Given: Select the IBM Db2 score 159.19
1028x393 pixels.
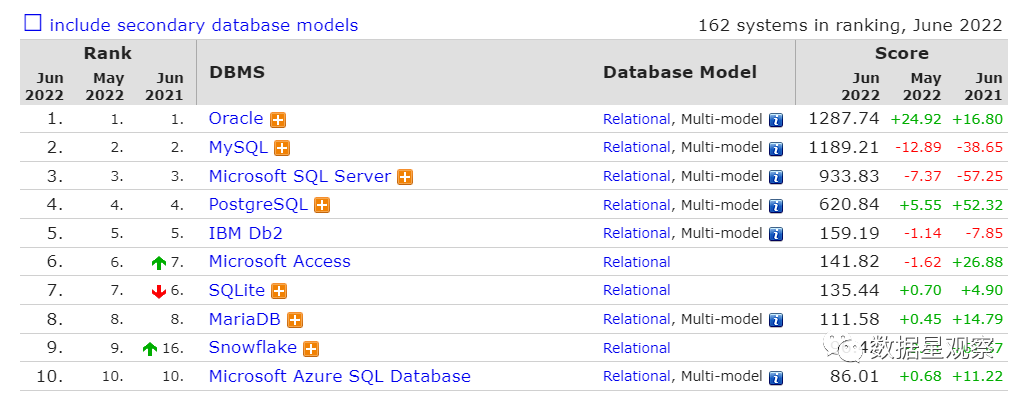Looking at the screenshot, I should click(x=849, y=233).
